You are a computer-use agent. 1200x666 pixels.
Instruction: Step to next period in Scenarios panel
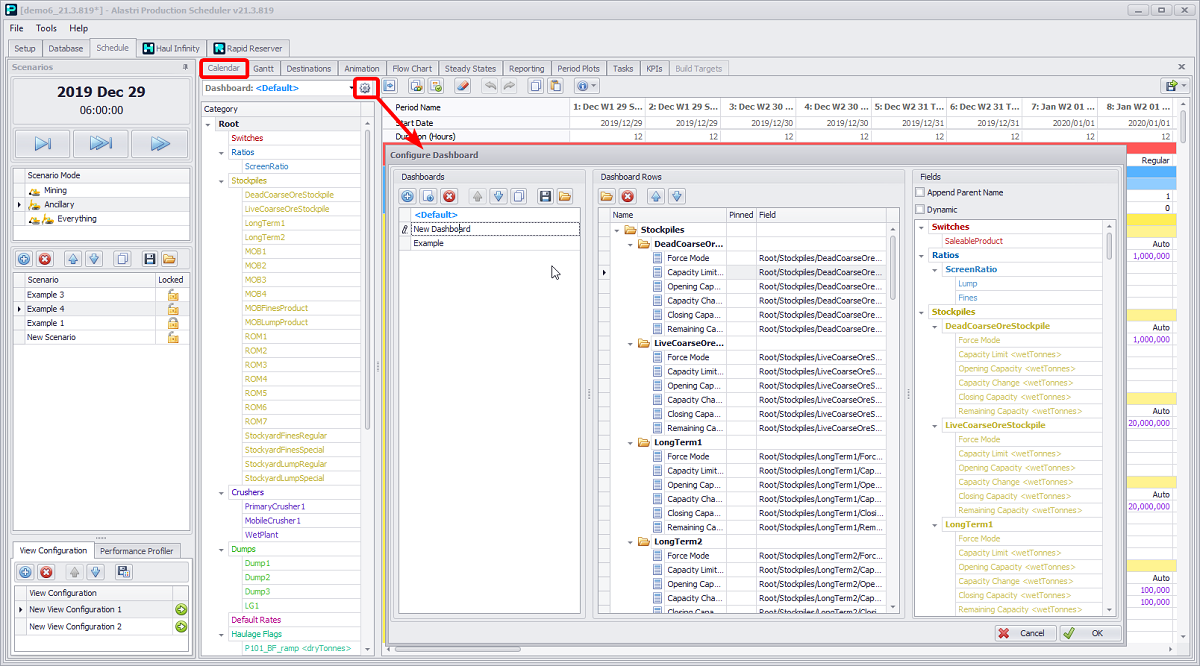(x=43, y=143)
